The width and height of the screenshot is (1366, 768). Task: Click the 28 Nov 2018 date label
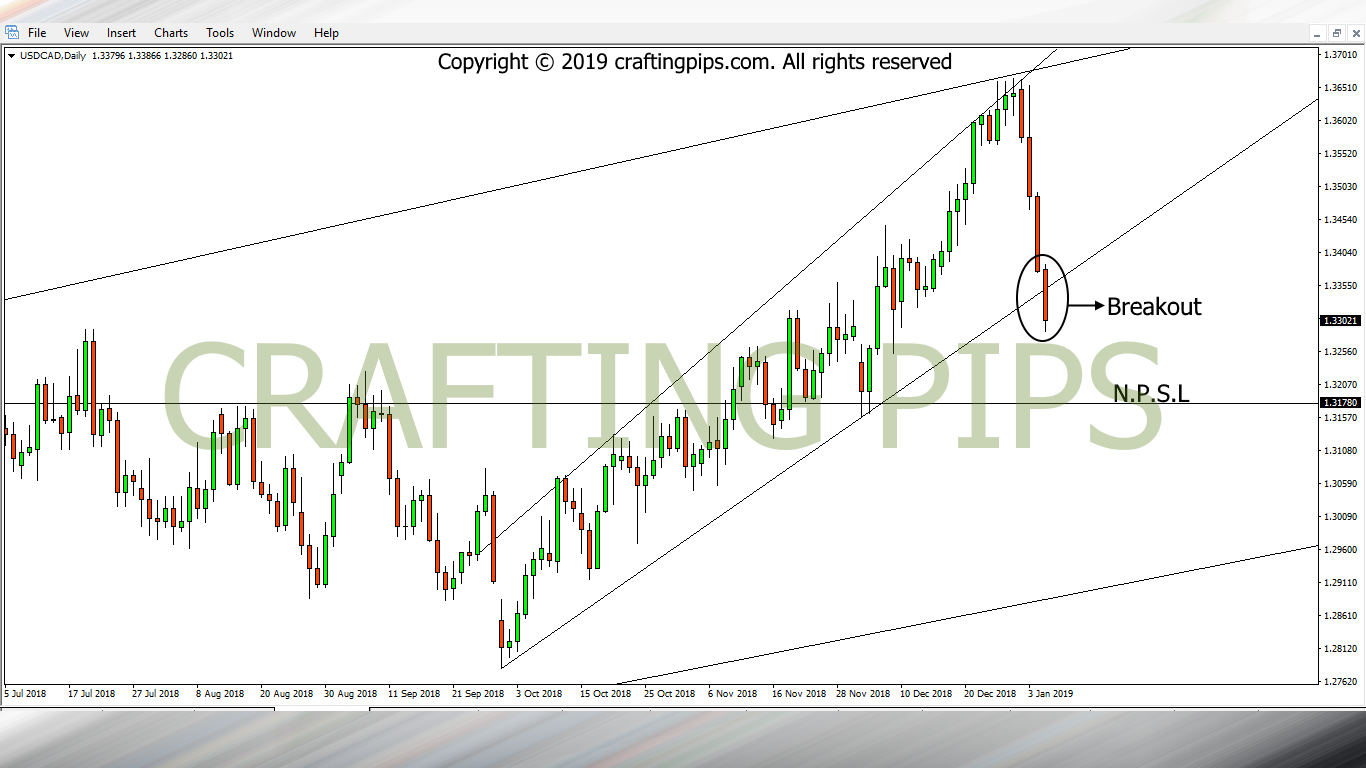coord(863,693)
